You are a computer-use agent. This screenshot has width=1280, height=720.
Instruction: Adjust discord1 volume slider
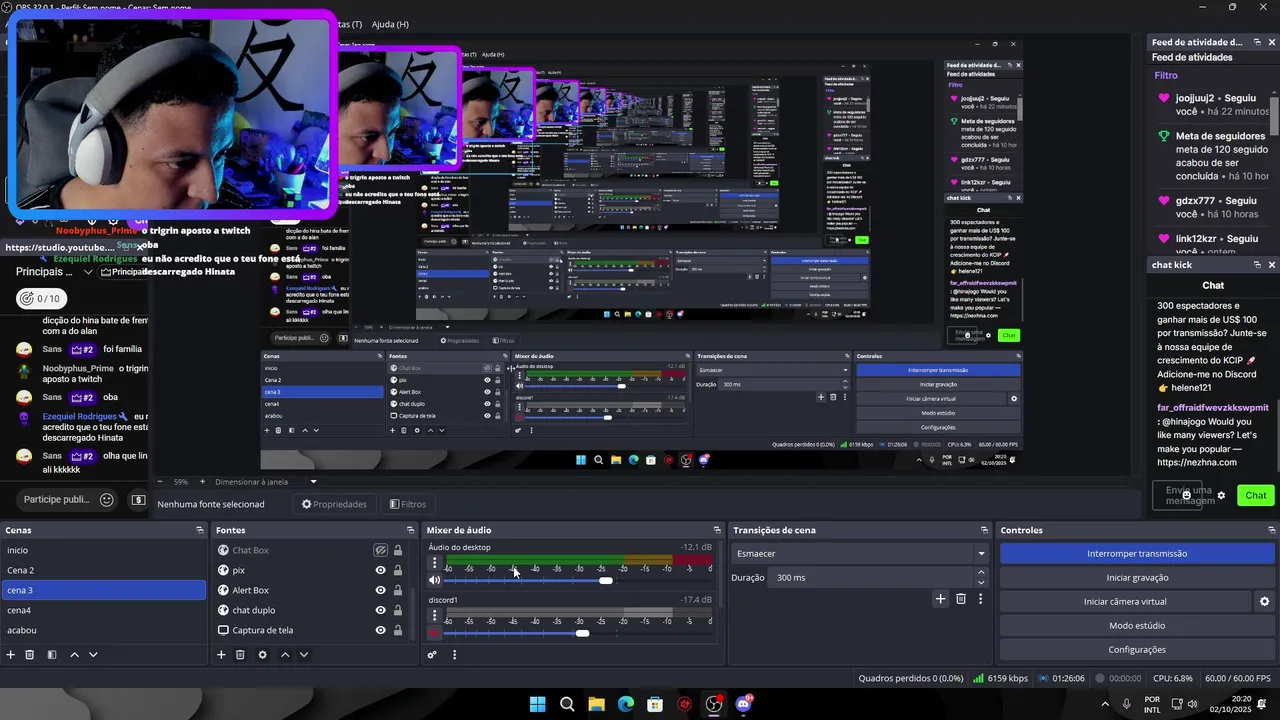tap(583, 633)
